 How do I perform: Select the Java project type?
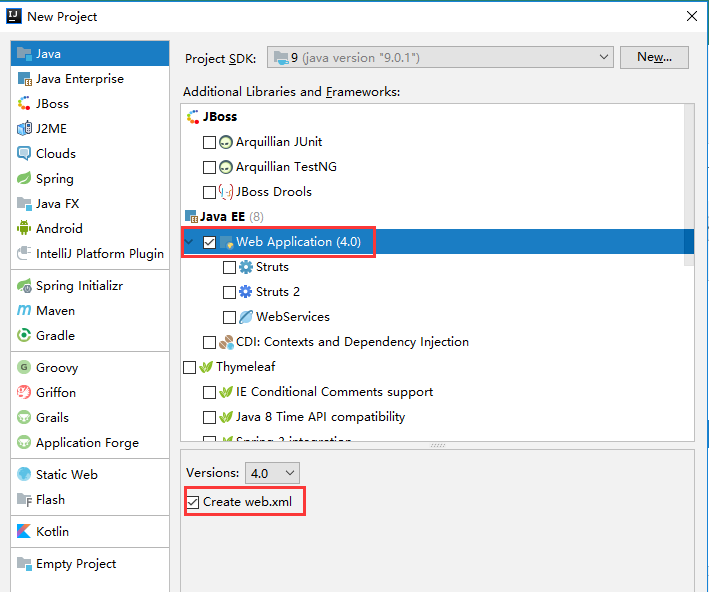coord(90,53)
